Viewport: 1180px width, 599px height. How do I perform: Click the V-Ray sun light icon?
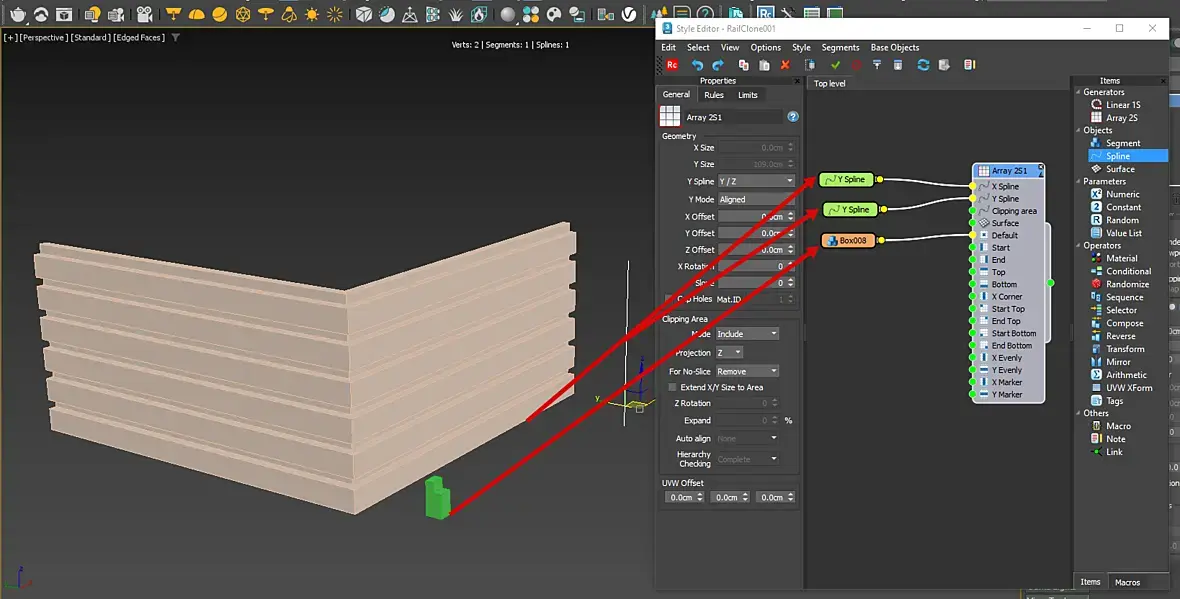pos(312,14)
